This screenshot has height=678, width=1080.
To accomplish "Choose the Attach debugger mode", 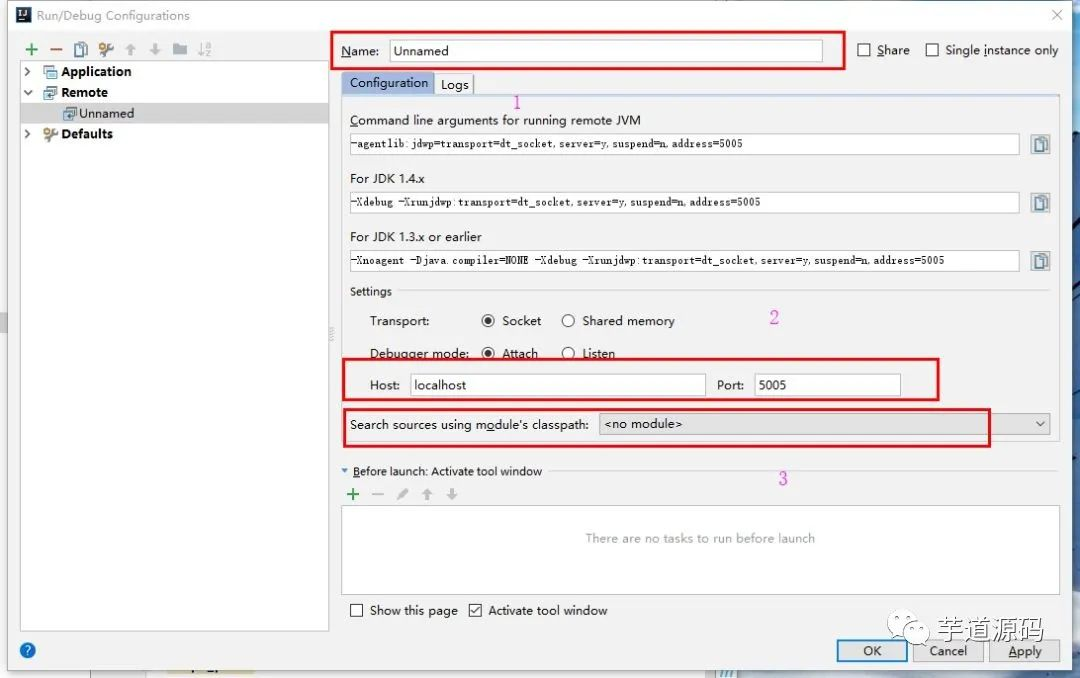I will click(x=488, y=353).
